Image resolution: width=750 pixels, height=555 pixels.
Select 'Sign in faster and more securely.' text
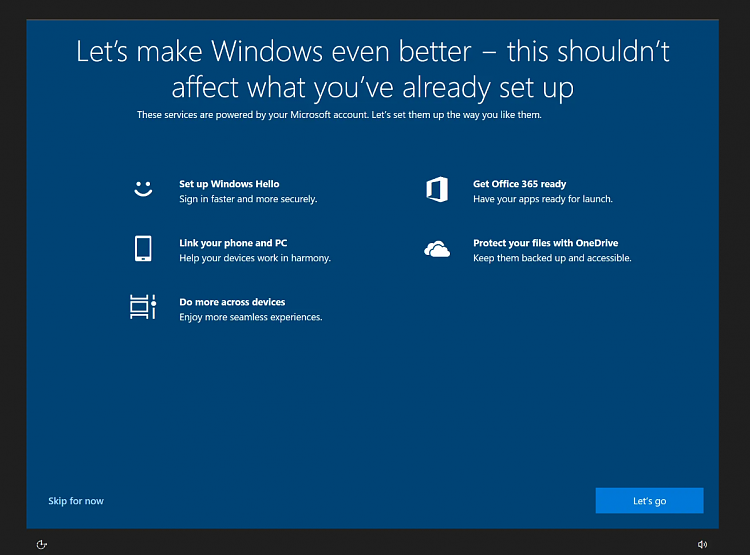click(248, 199)
